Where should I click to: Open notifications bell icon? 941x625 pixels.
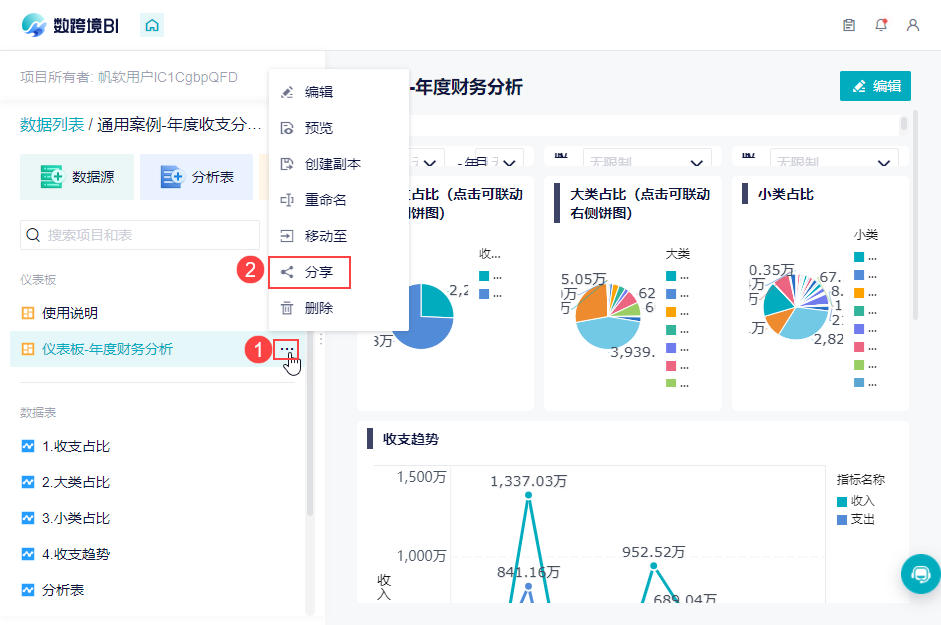(881, 25)
